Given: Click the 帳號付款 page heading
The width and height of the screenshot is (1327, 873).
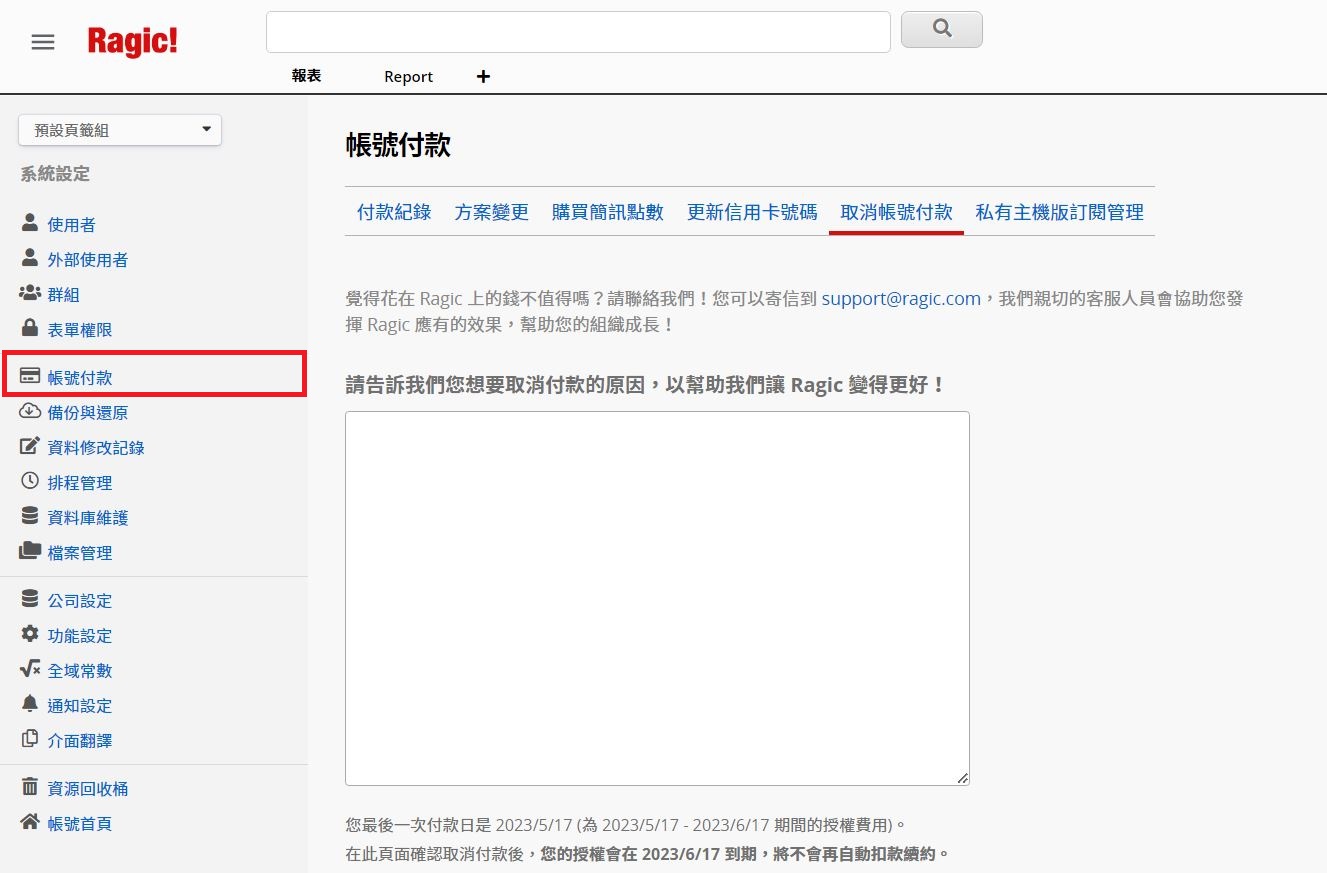Looking at the screenshot, I should 398,146.
